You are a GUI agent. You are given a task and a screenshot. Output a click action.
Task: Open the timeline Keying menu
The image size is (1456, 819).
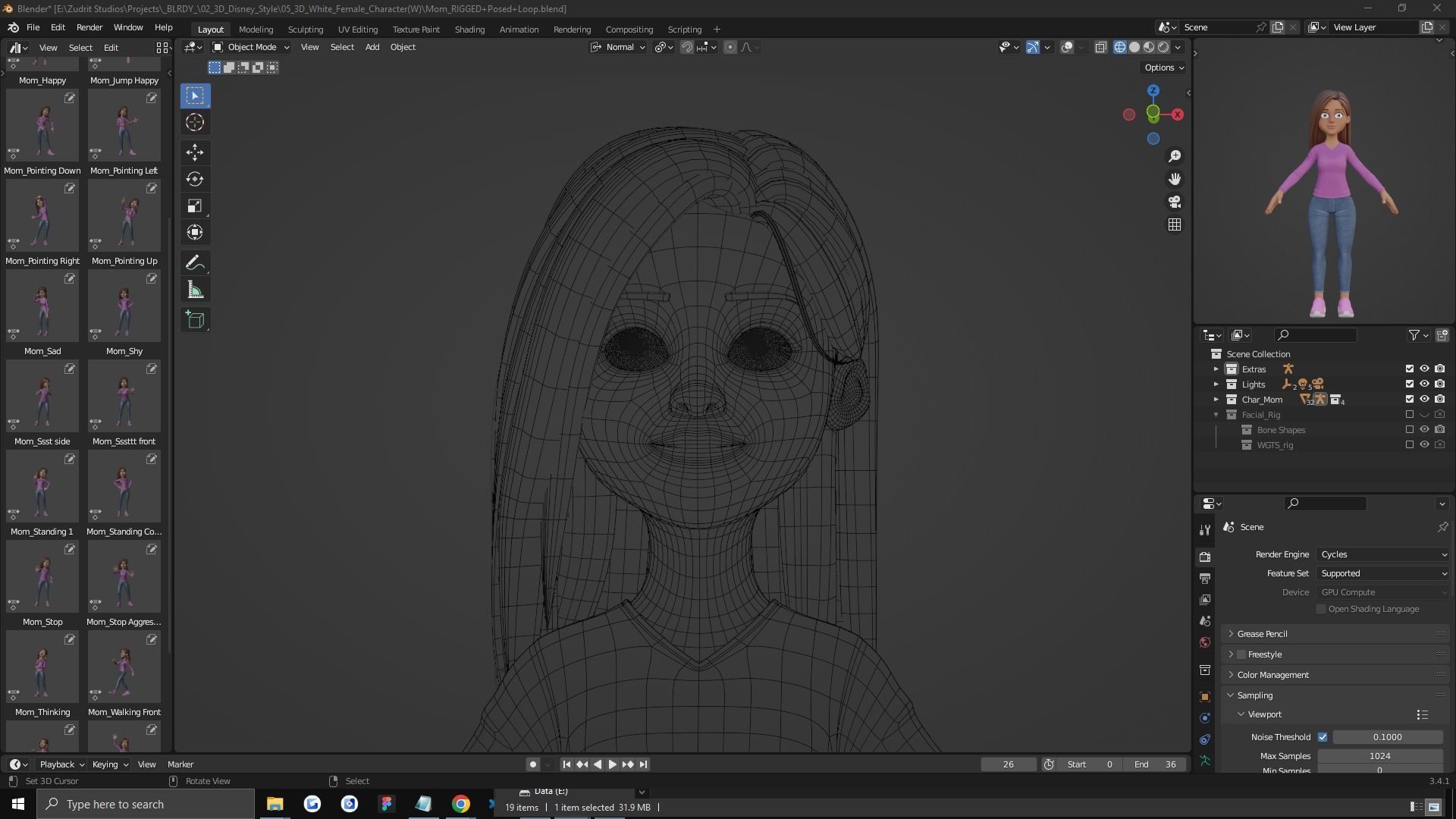tap(110, 764)
